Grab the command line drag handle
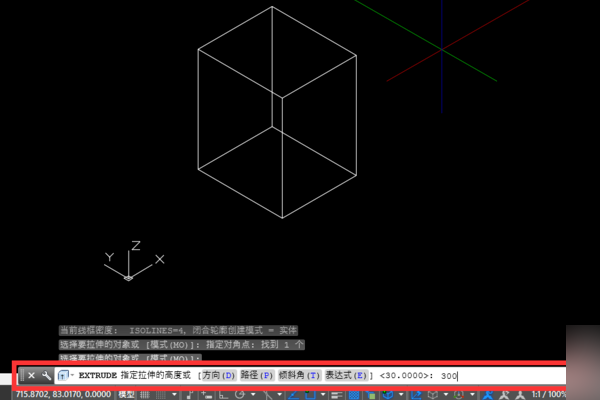The height and width of the screenshot is (400, 600). [22, 376]
